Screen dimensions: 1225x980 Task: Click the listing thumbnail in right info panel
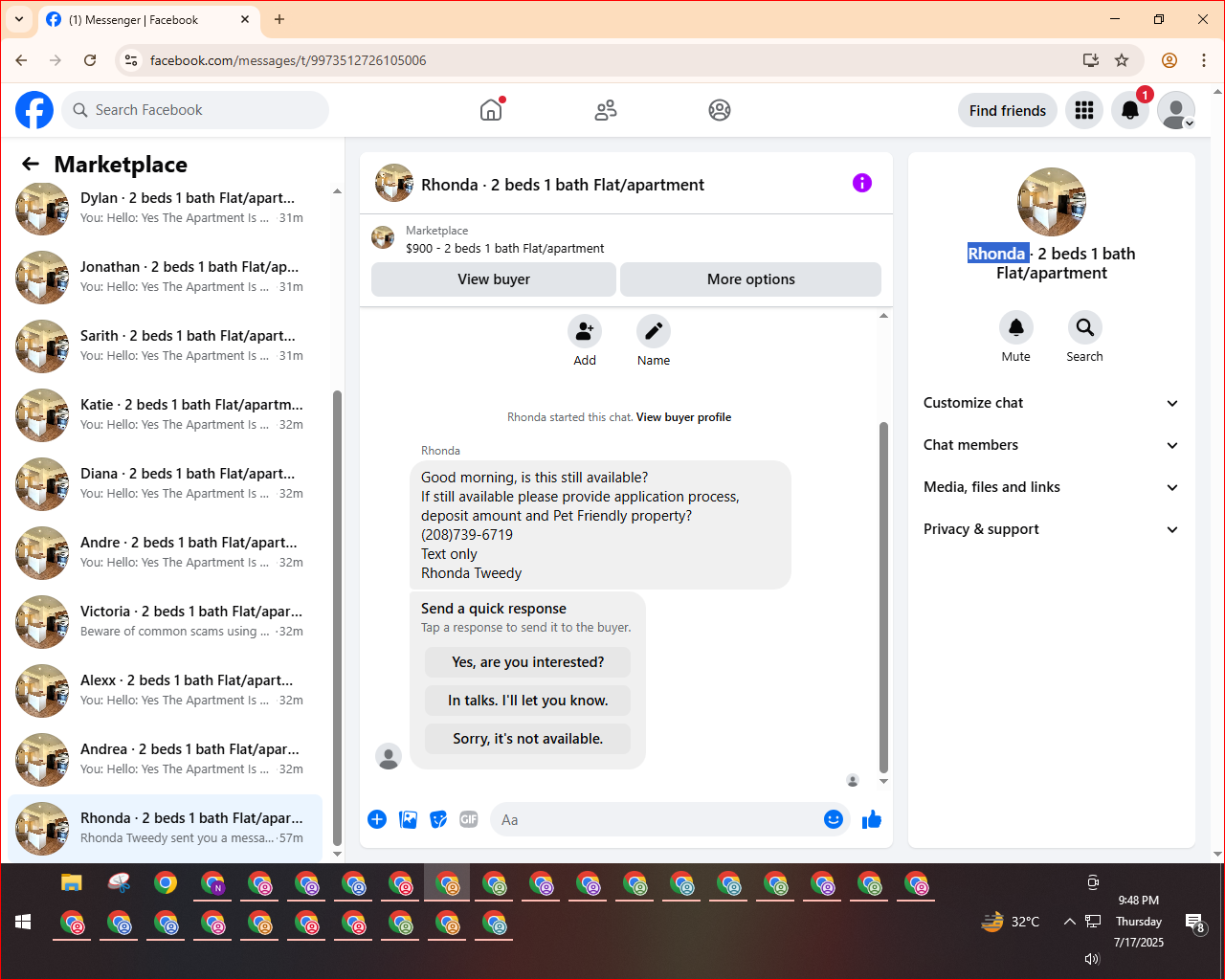point(1052,202)
